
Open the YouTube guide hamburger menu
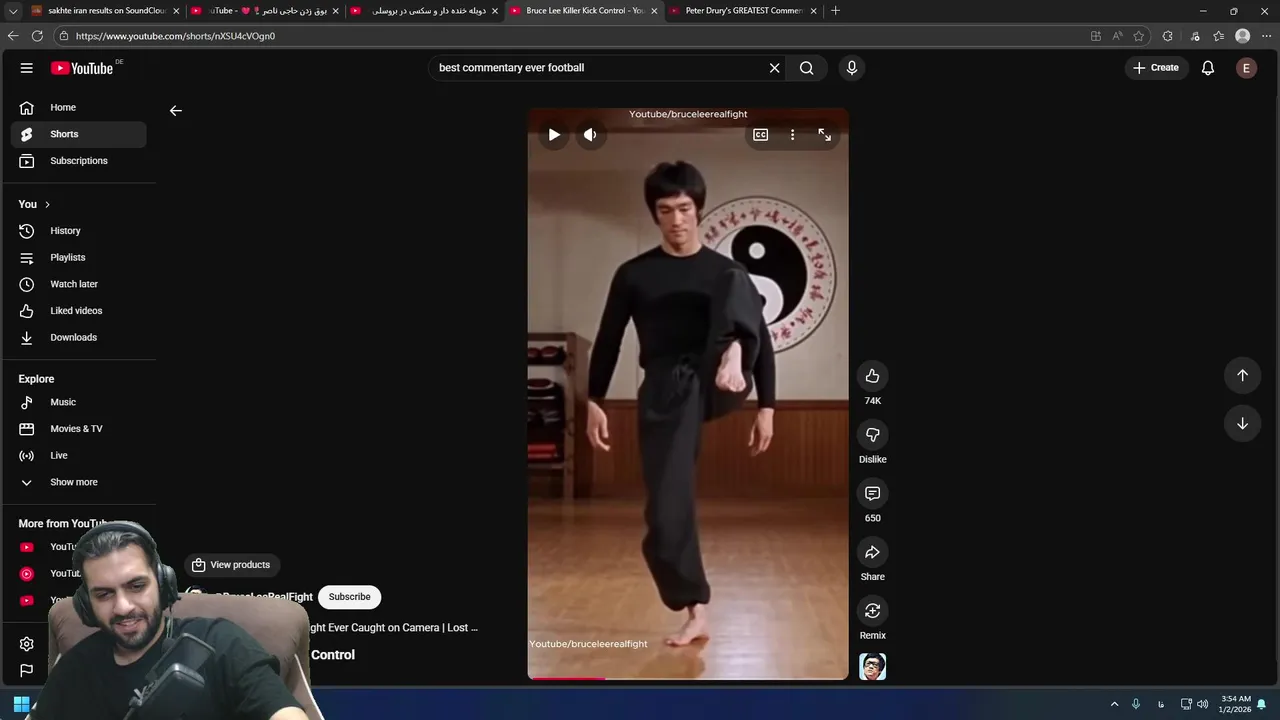[27, 68]
